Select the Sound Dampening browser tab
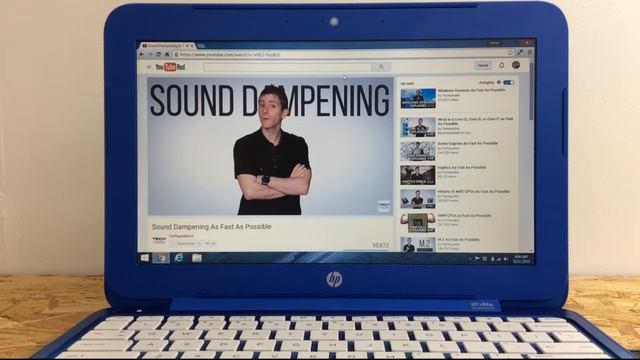 167,46
